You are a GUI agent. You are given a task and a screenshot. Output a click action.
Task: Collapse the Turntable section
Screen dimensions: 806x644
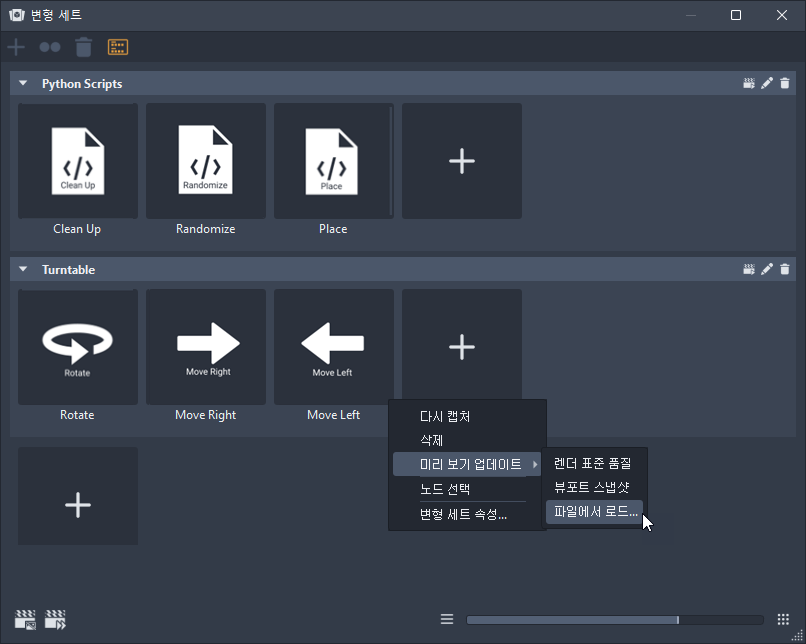23,269
